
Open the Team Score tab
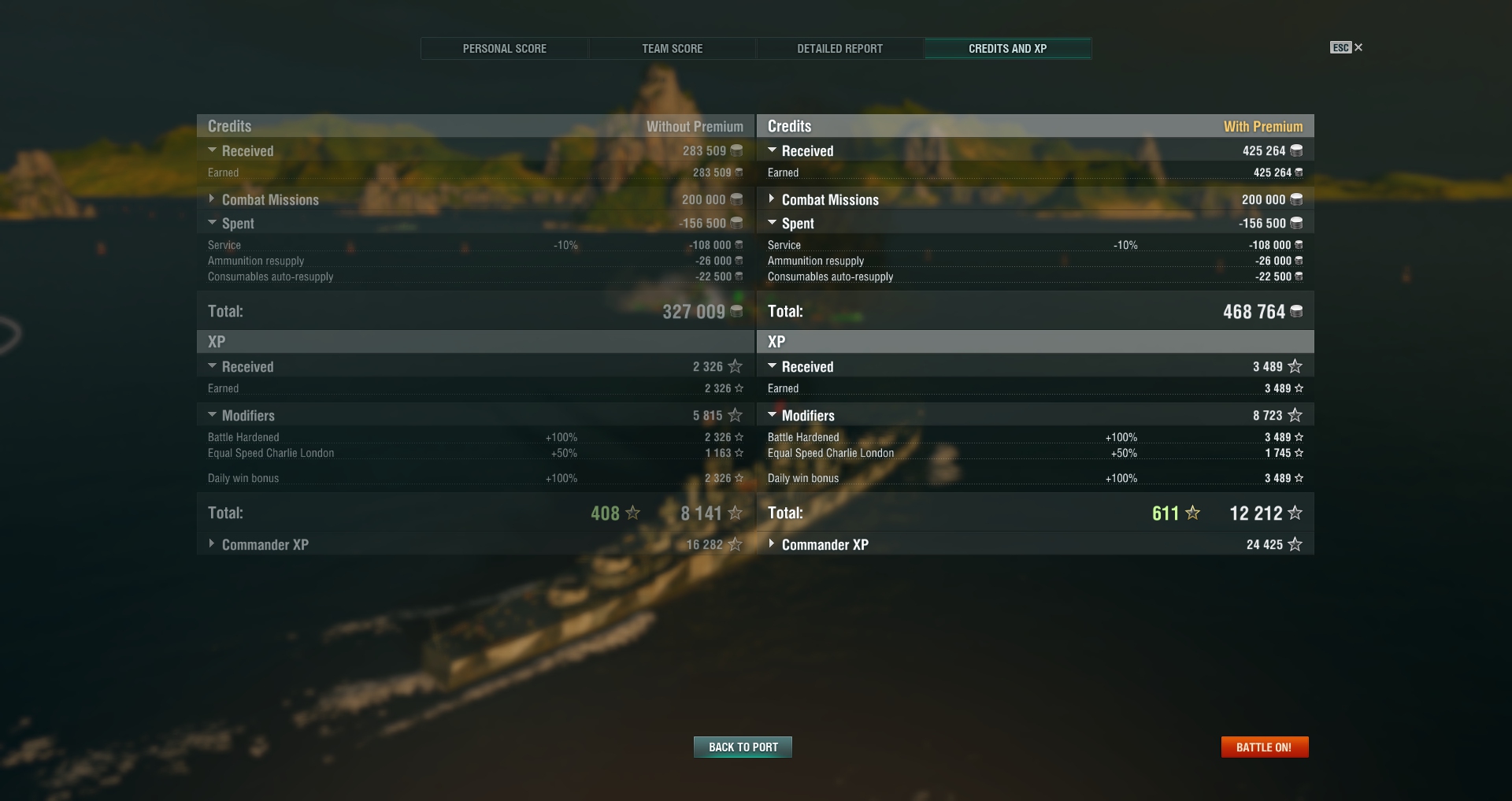click(x=673, y=48)
